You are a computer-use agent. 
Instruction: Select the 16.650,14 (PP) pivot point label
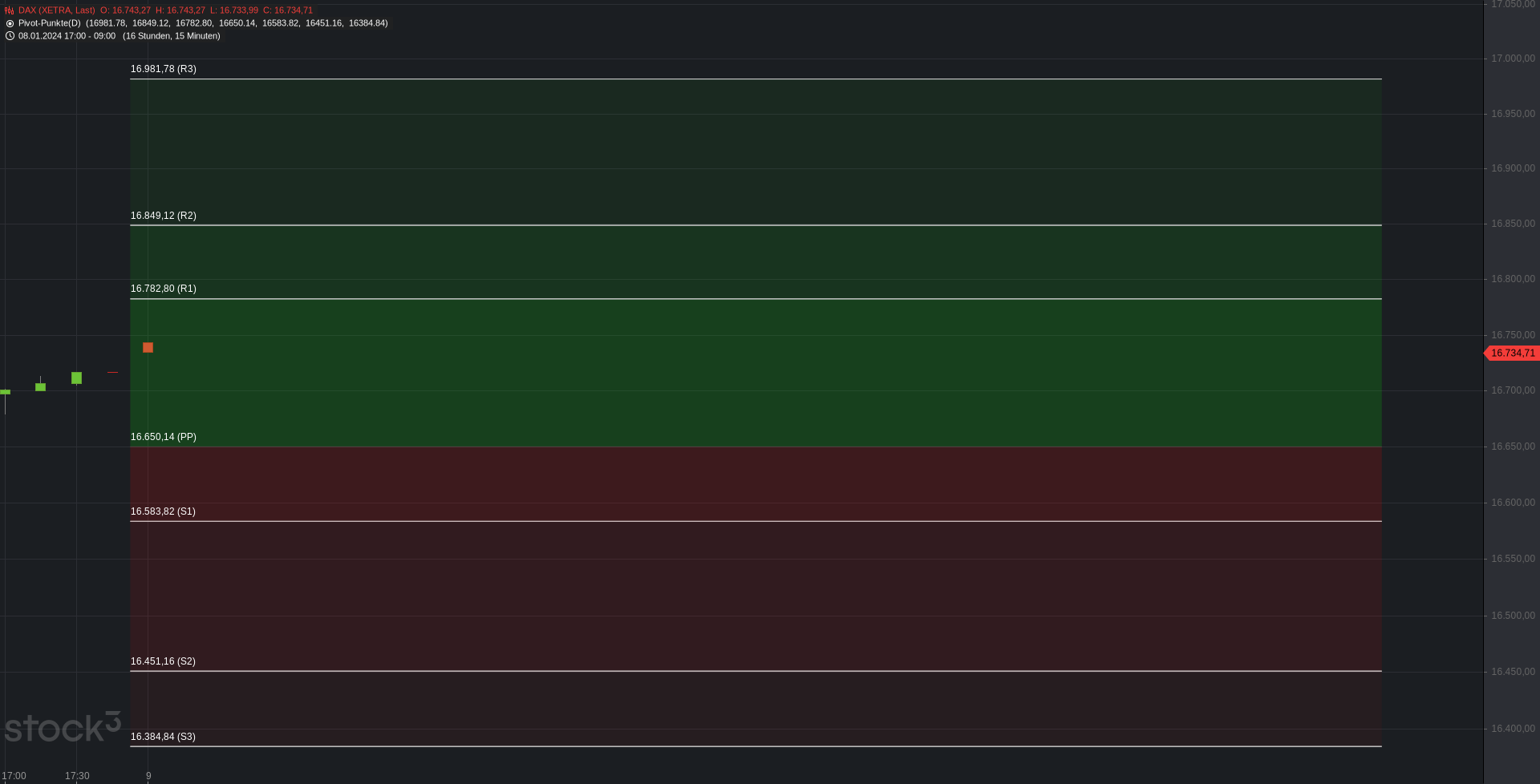[x=164, y=437]
